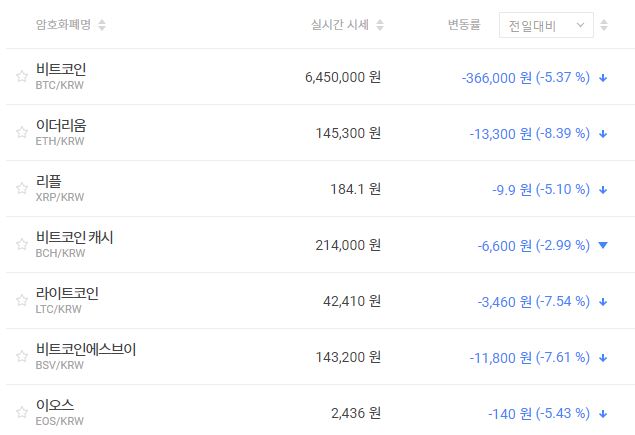
Task: Click the 암호화폐명 column header text
Action: coord(64,25)
